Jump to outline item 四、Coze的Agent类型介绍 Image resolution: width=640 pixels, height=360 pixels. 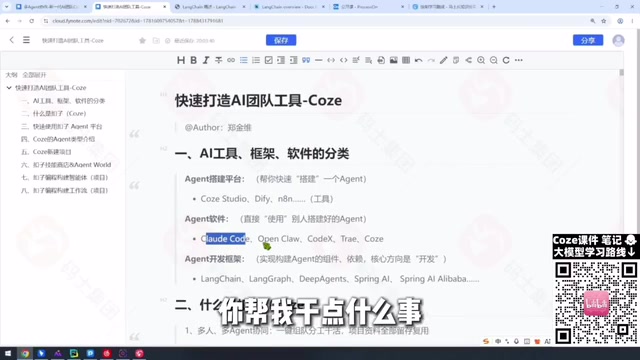[58, 139]
